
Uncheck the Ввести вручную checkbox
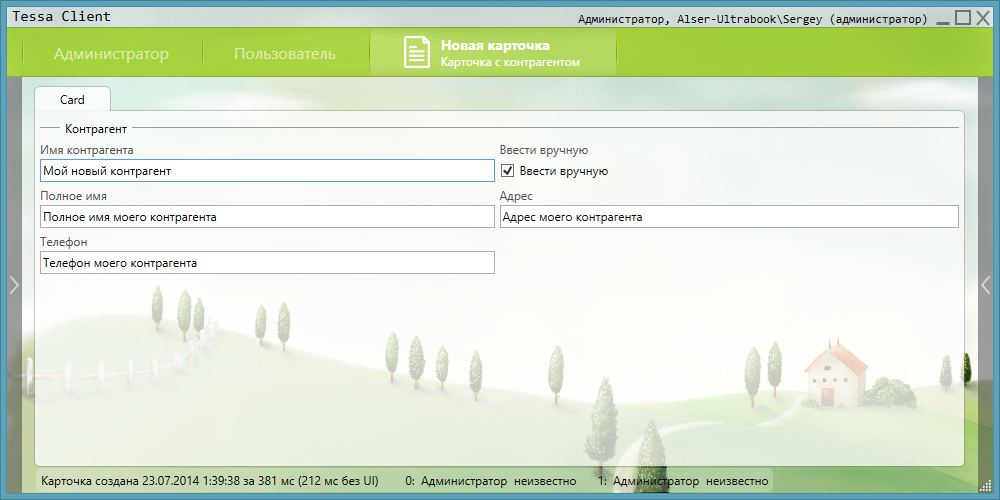(507, 171)
